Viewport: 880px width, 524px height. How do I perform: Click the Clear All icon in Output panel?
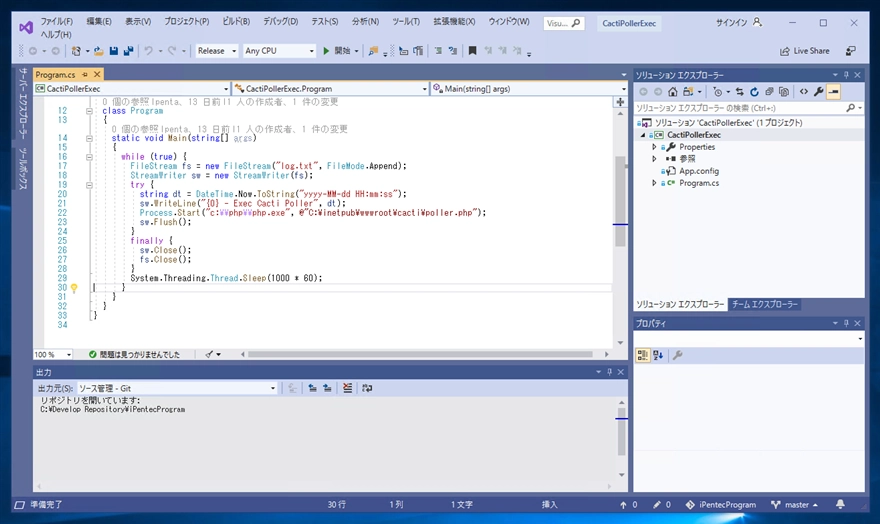click(347, 388)
